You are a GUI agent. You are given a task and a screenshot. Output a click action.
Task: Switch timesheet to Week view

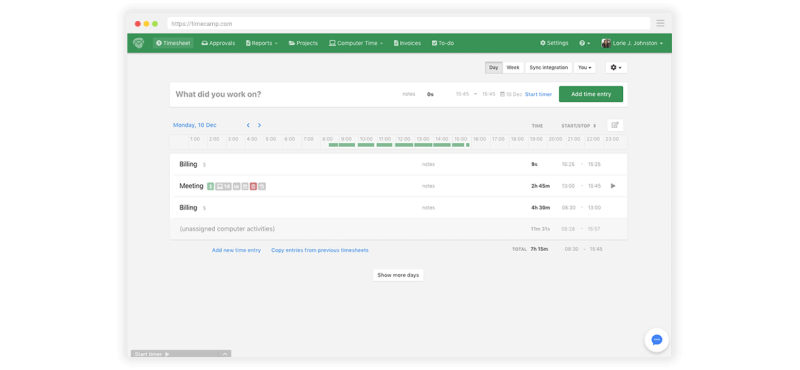[513, 67]
